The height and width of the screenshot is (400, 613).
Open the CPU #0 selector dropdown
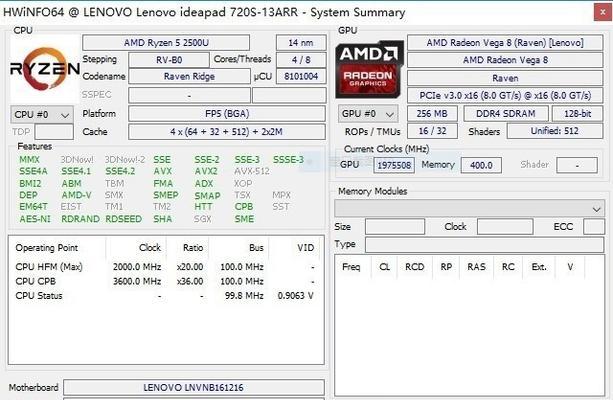click(42, 115)
